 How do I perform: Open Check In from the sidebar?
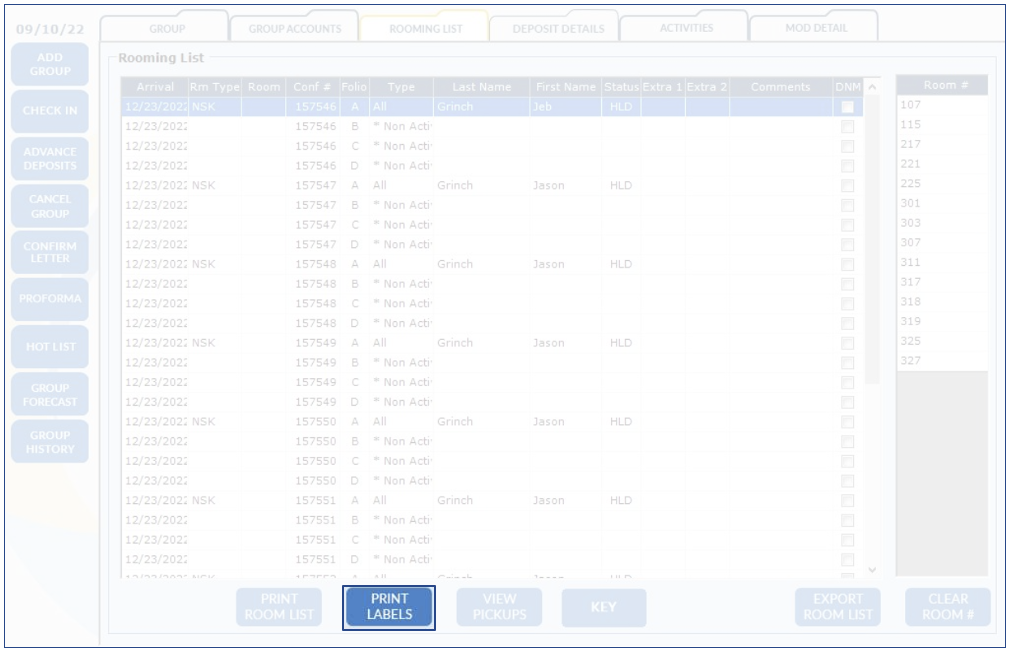(x=50, y=111)
